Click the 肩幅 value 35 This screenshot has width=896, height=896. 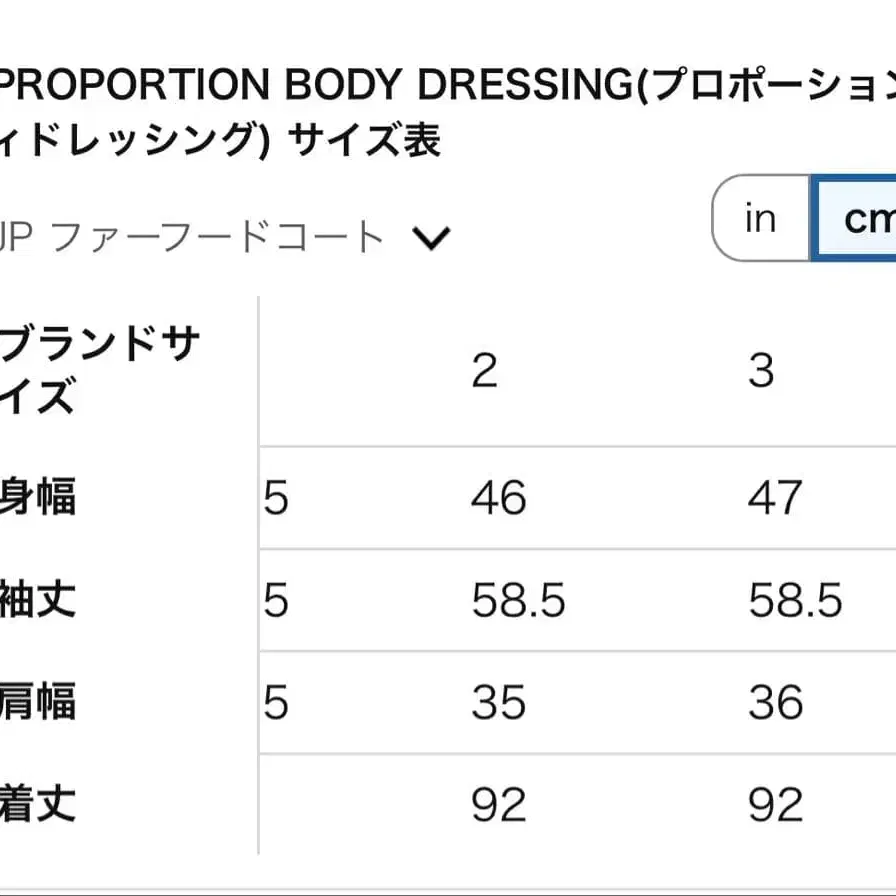click(x=498, y=702)
